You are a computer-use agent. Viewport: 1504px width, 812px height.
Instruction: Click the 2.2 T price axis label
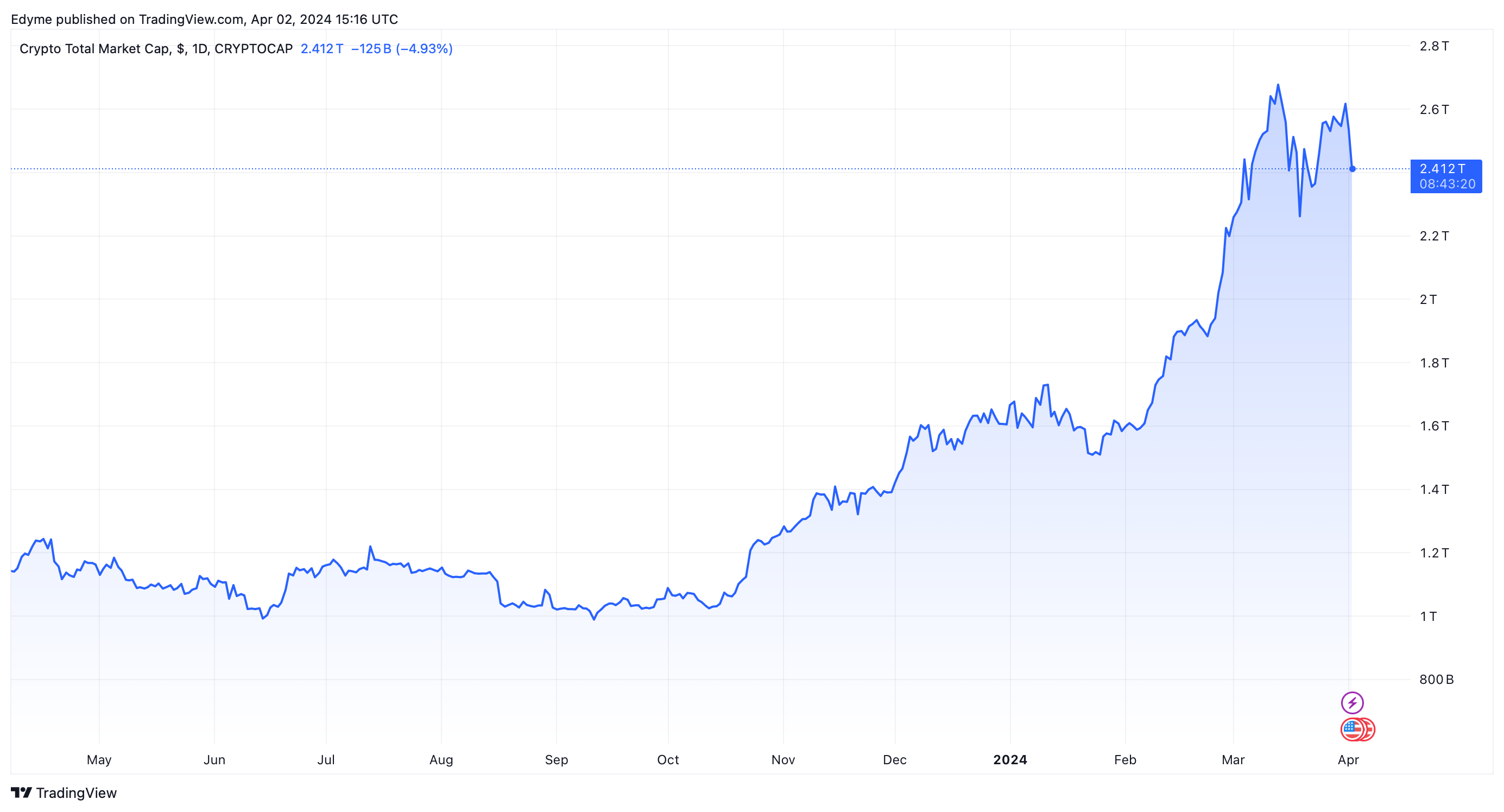coord(1434,236)
